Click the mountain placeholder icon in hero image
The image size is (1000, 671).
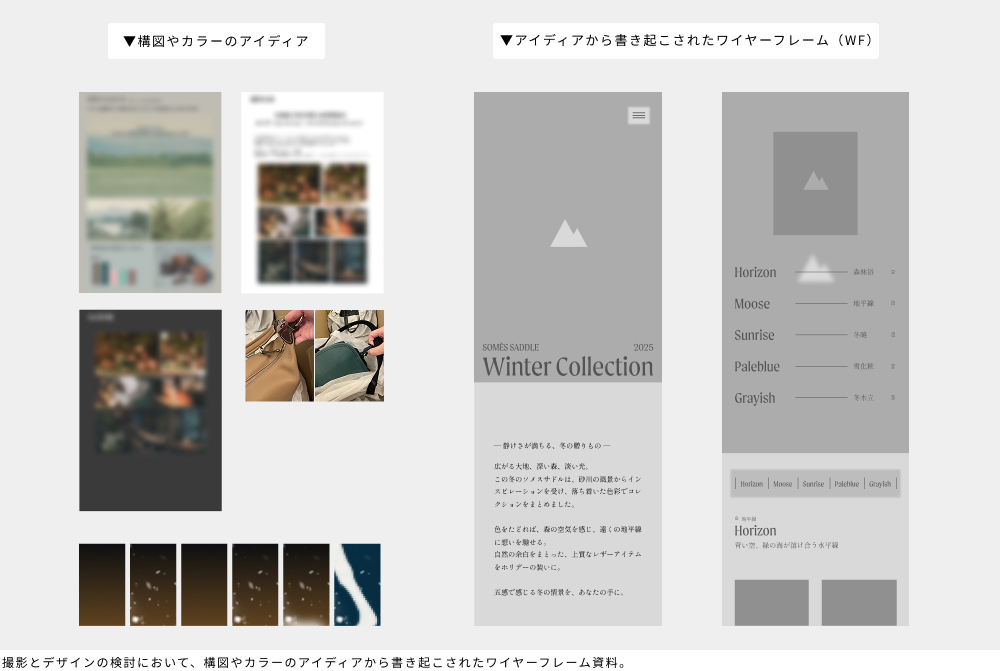coord(568,233)
